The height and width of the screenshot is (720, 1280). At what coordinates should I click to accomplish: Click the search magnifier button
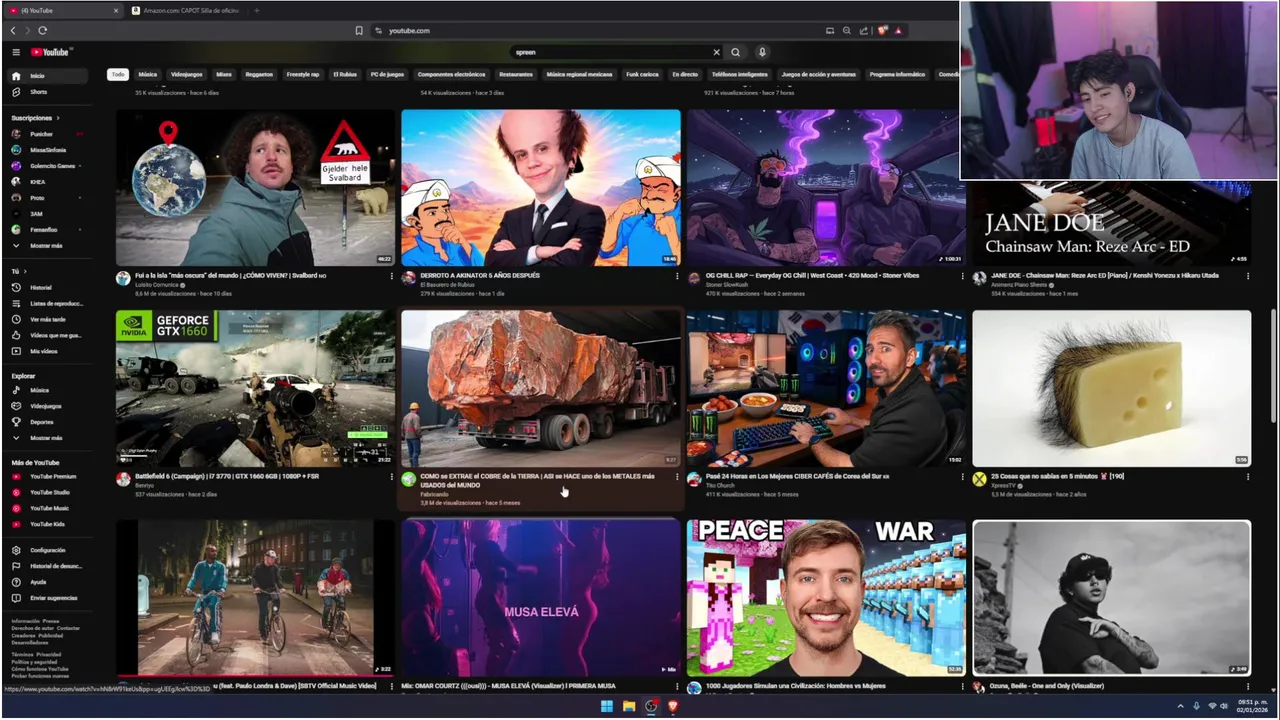pos(735,52)
